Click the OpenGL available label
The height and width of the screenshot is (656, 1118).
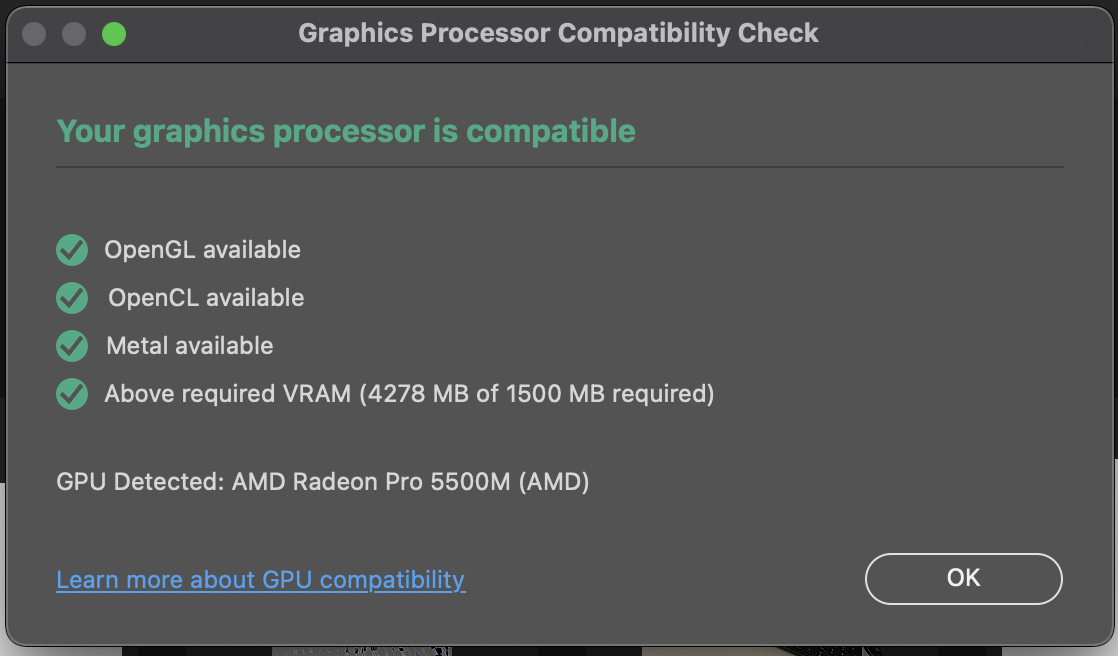pyautogui.click(x=202, y=250)
